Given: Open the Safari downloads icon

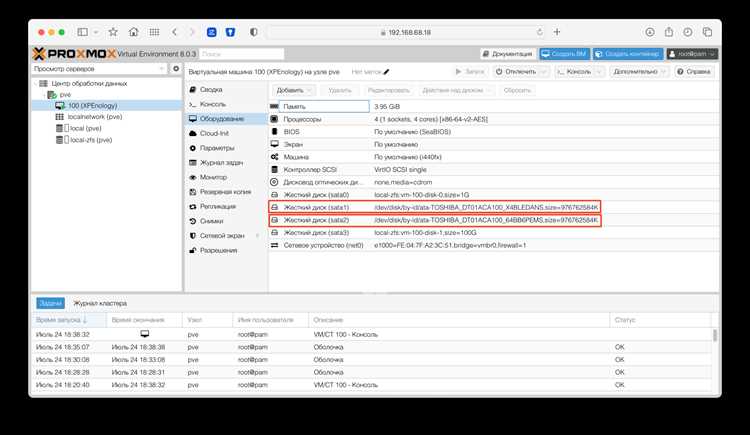Looking at the screenshot, I should 650,32.
